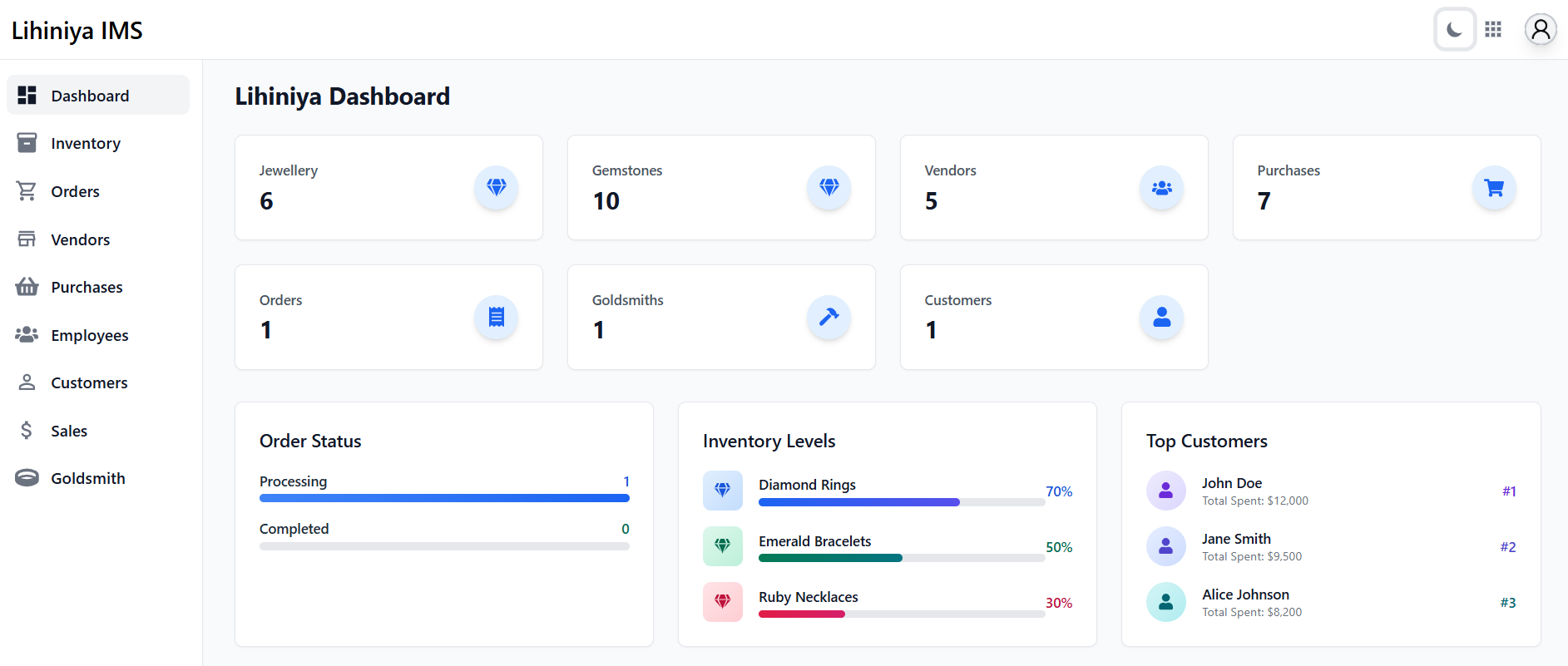Screen dimensions: 1568x666
Task: Click the Dashboard sidebar icon
Action: pos(27,96)
